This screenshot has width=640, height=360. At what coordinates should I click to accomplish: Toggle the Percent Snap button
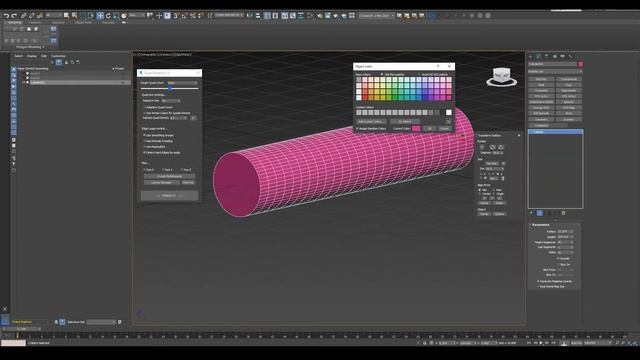(193, 16)
